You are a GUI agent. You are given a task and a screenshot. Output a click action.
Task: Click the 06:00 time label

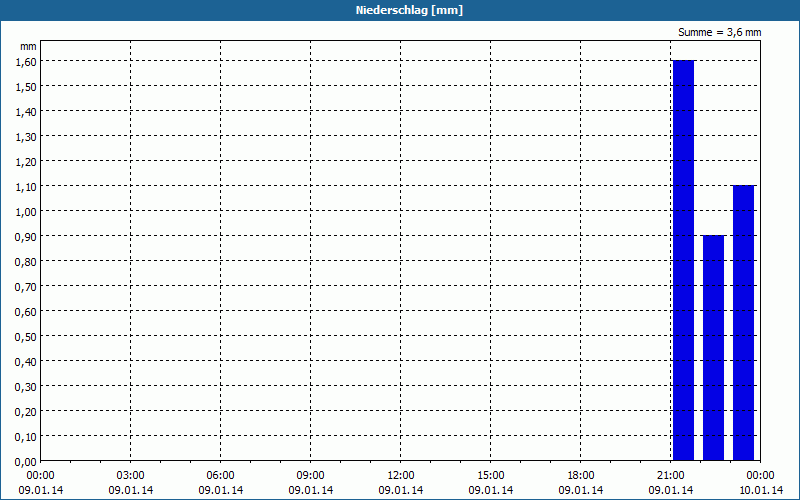220,475
